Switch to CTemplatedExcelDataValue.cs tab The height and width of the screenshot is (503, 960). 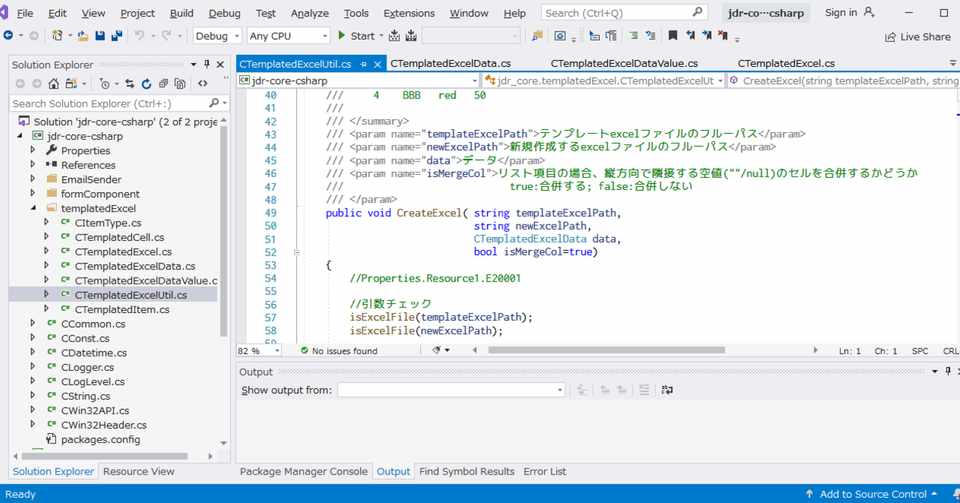point(624,64)
